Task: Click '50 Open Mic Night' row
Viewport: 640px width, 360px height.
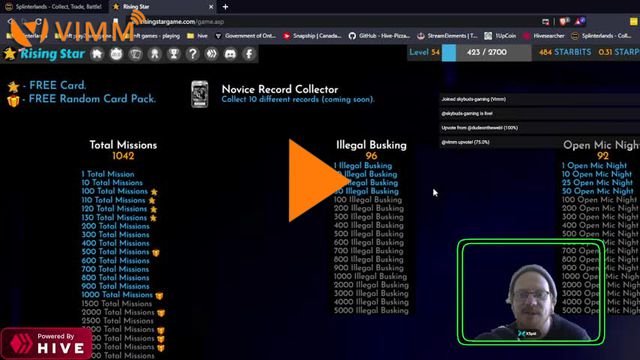Action: click(x=598, y=191)
